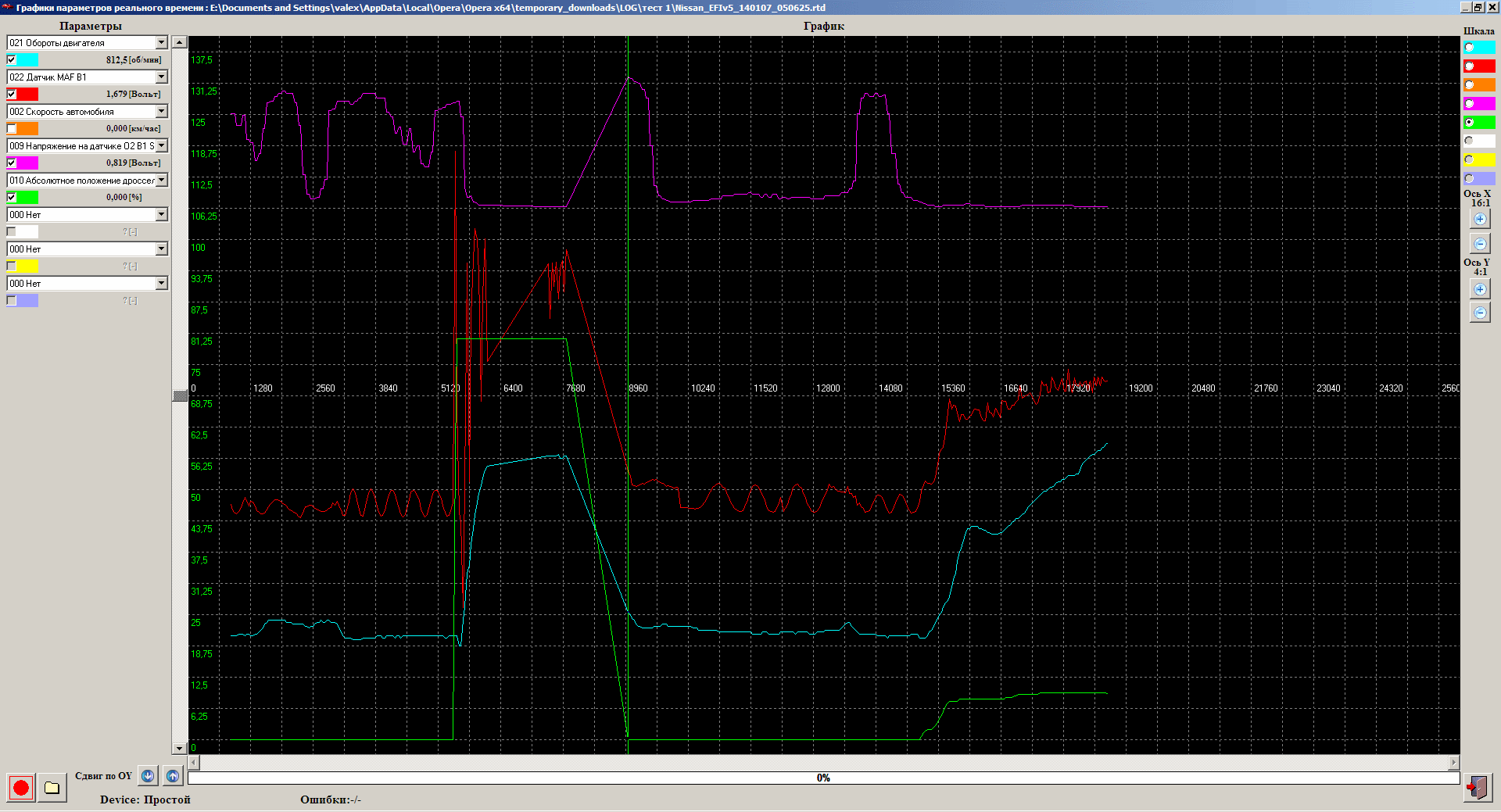
Task: Click X axis tick label 8960
Action: click(x=639, y=388)
